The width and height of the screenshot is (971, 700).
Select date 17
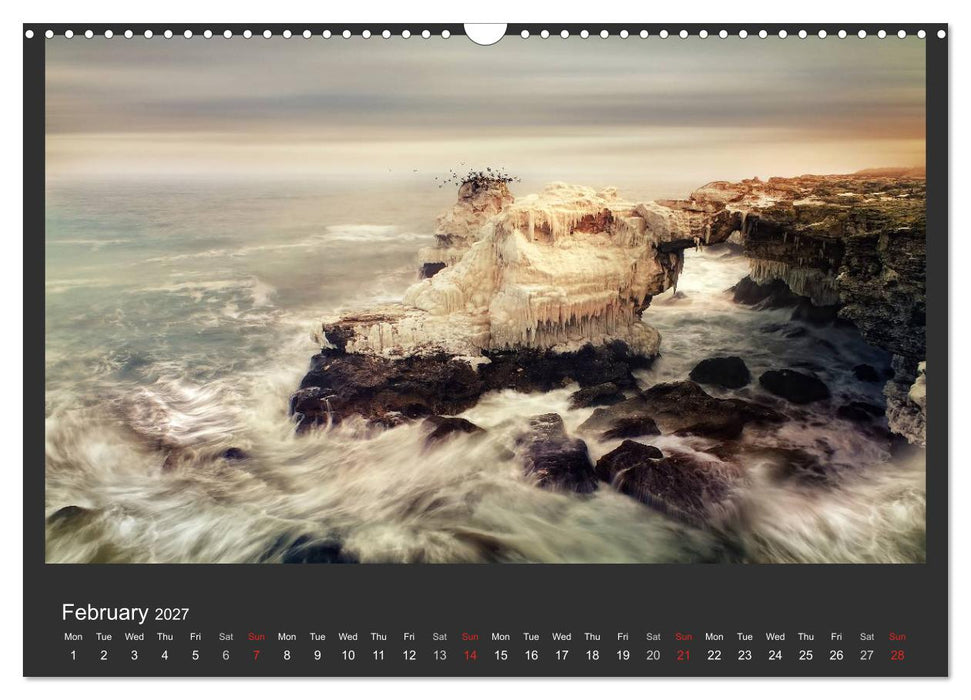(562, 655)
